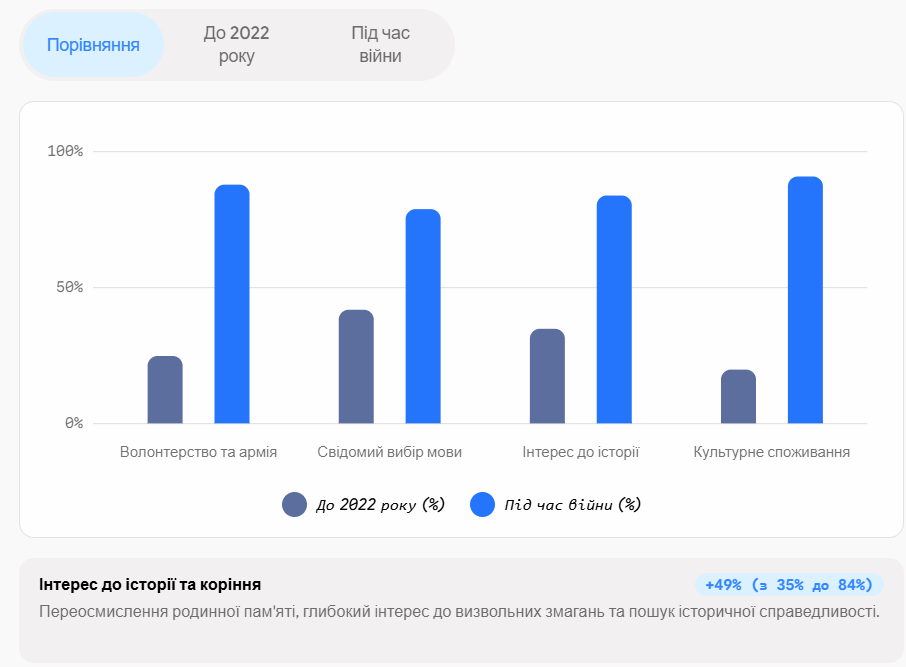The image size is (906, 667).
Task: Click the Волонтерство та армія axis label
Action: point(198,452)
